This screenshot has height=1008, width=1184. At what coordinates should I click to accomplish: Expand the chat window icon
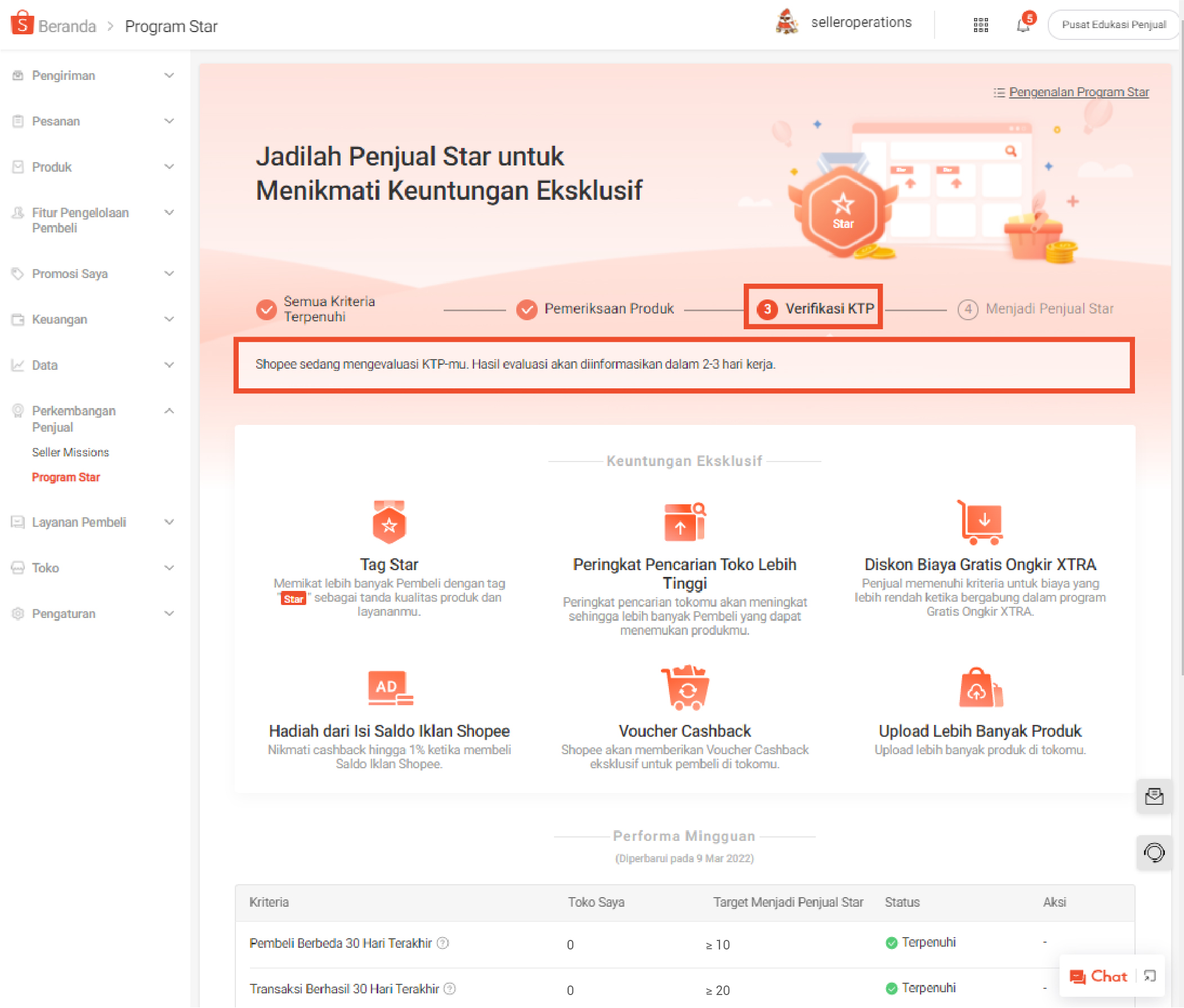click(x=1150, y=976)
